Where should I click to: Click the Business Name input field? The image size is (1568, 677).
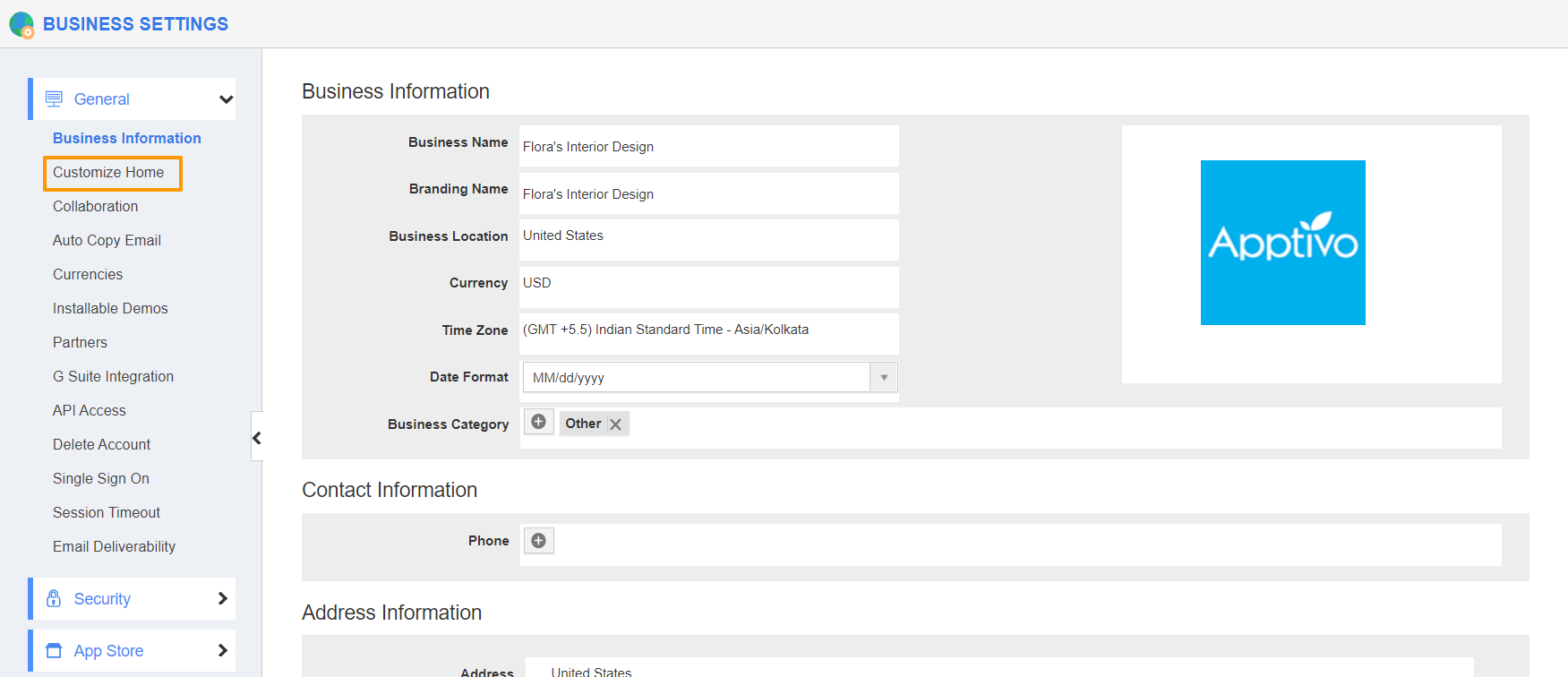tap(709, 146)
